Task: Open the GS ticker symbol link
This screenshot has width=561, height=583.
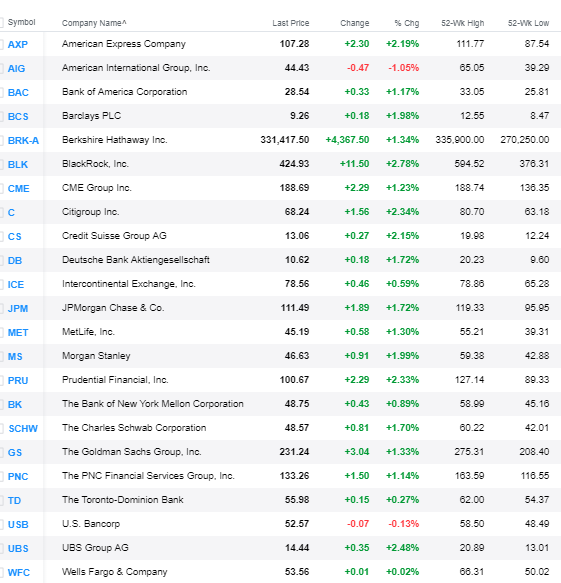Action: [15, 452]
